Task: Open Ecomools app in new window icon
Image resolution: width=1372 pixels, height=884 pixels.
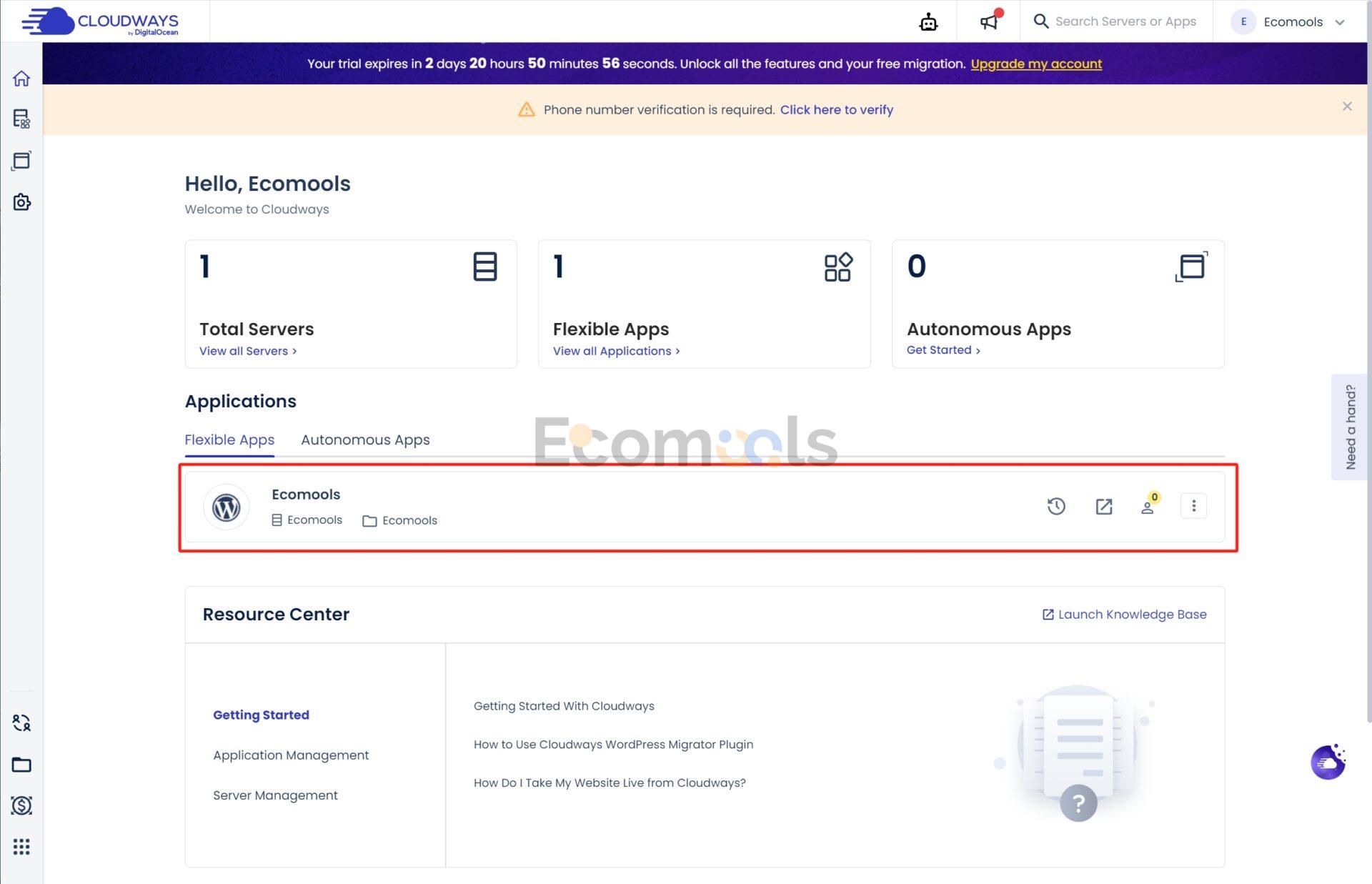Action: [1104, 507]
